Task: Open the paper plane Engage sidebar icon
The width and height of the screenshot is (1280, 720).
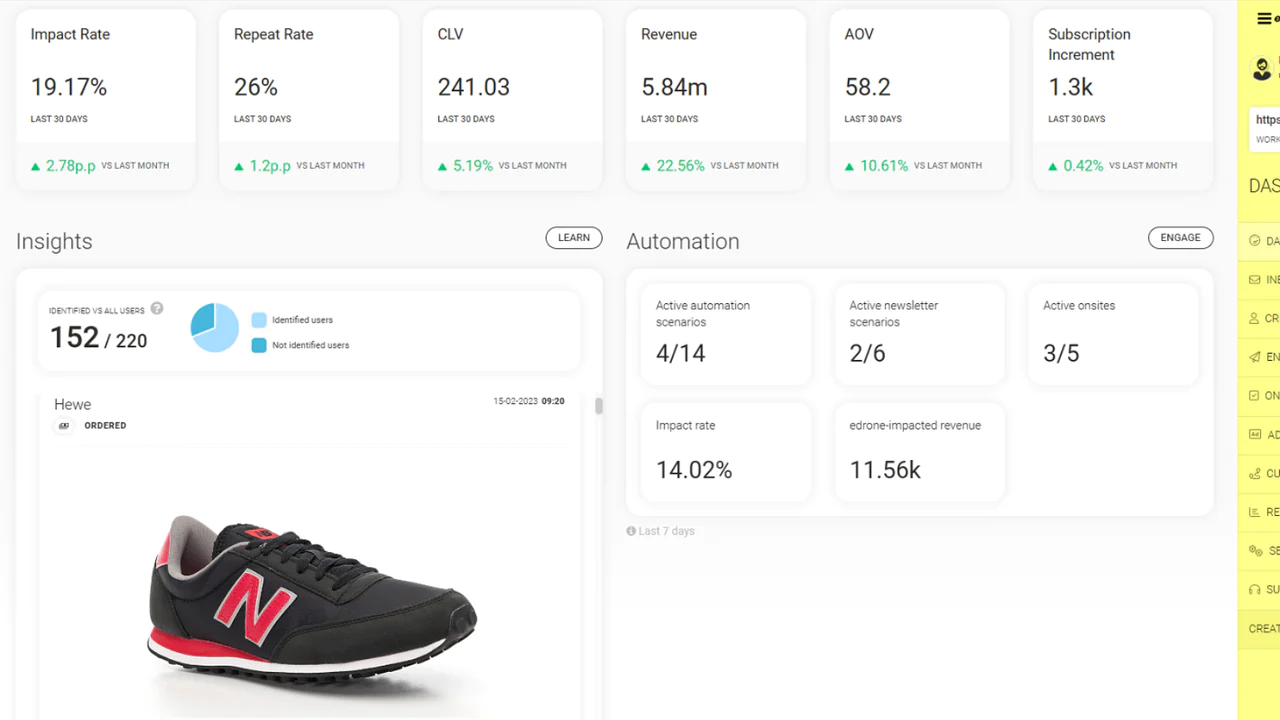Action: (1255, 357)
